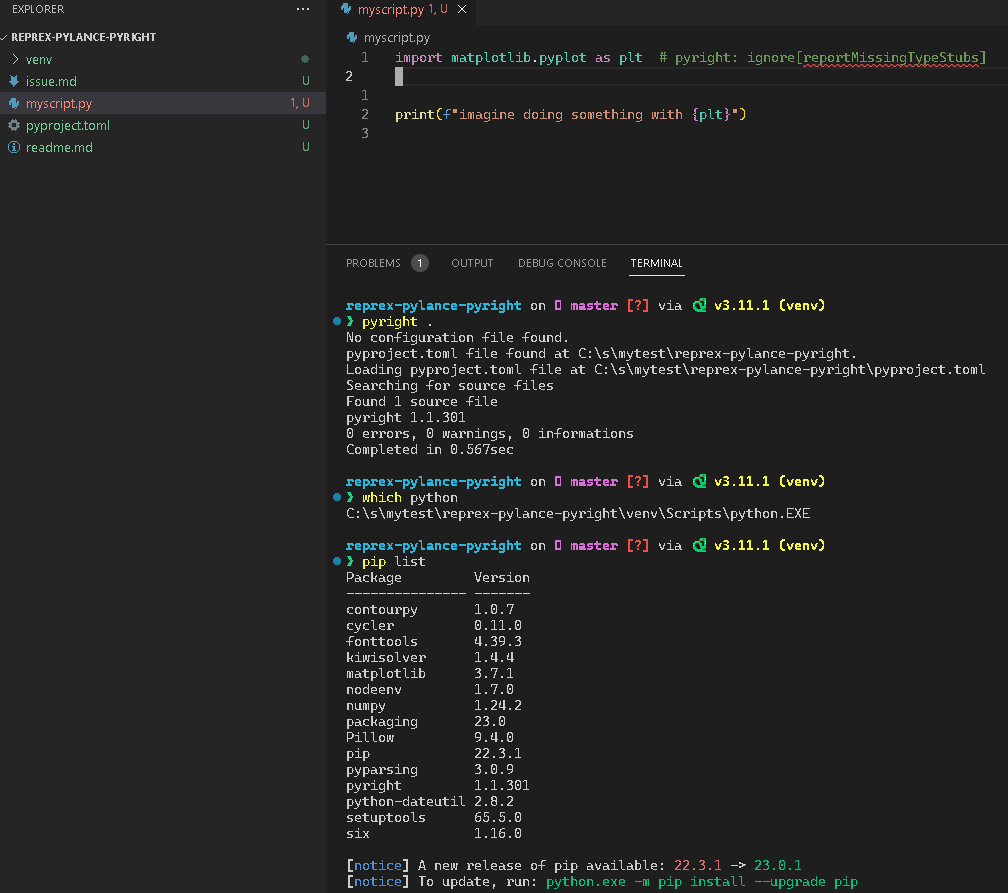Click '0 errors, 0 warnings, 0 informations' line
The height and width of the screenshot is (893, 1008).
click(489, 433)
